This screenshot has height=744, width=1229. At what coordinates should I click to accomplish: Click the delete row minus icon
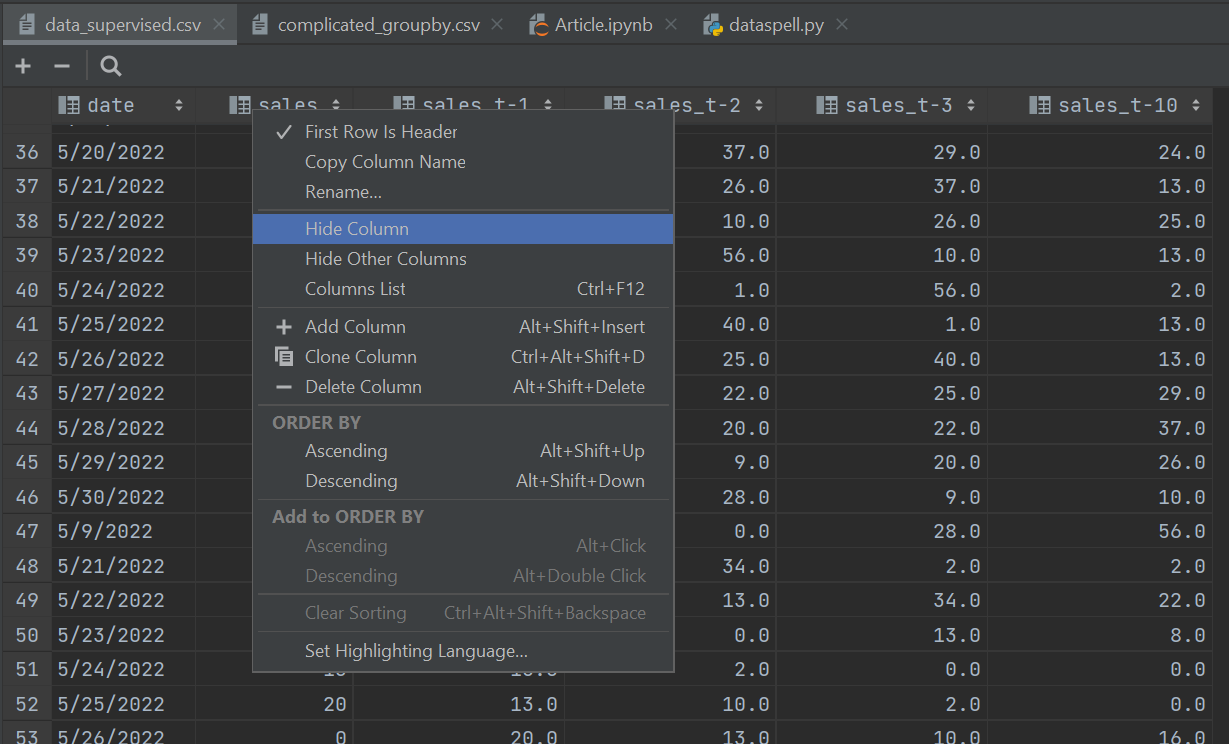click(x=61, y=66)
